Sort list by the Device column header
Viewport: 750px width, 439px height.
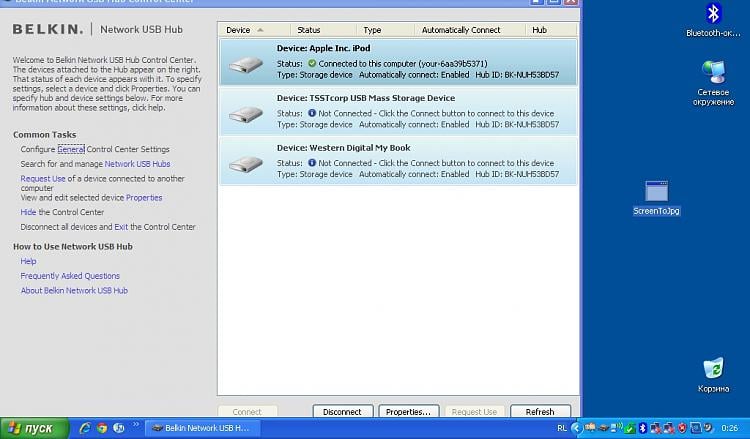tap(254, 30)
